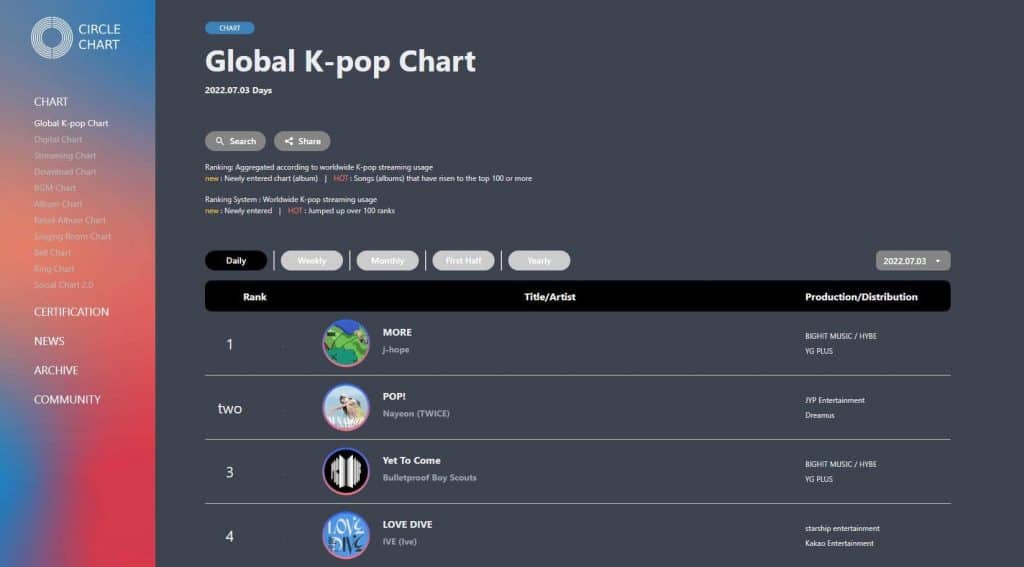Open the Album Chart link
The width and height of the screenshot is (1024, 567).
click(x=58, y=204)
